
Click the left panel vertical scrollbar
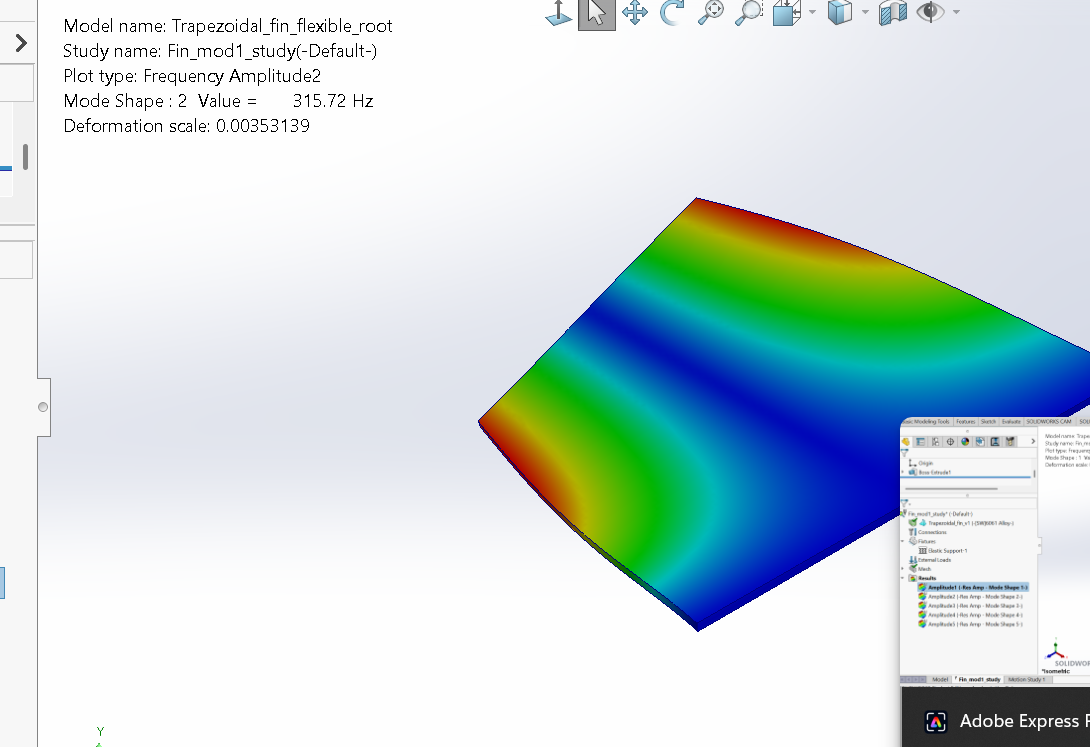point(26,156)
